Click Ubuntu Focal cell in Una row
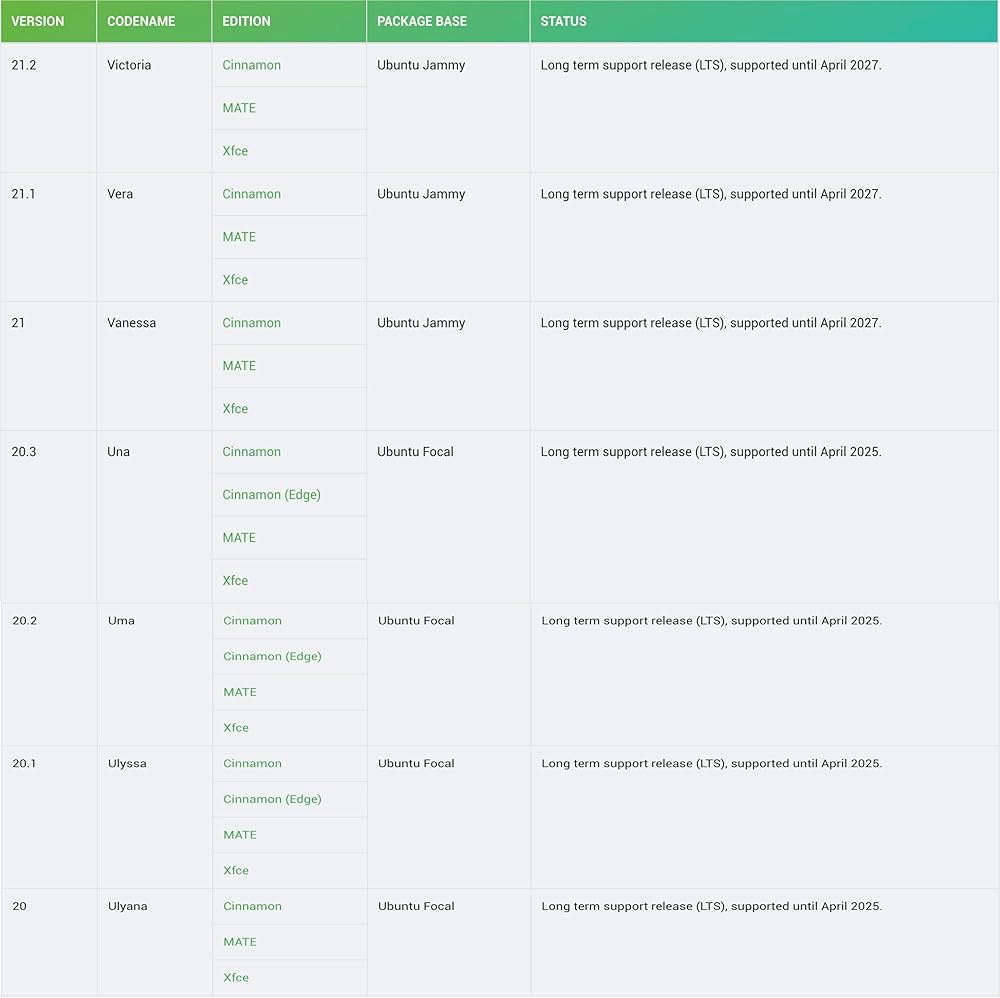 (x=415, y=452)
